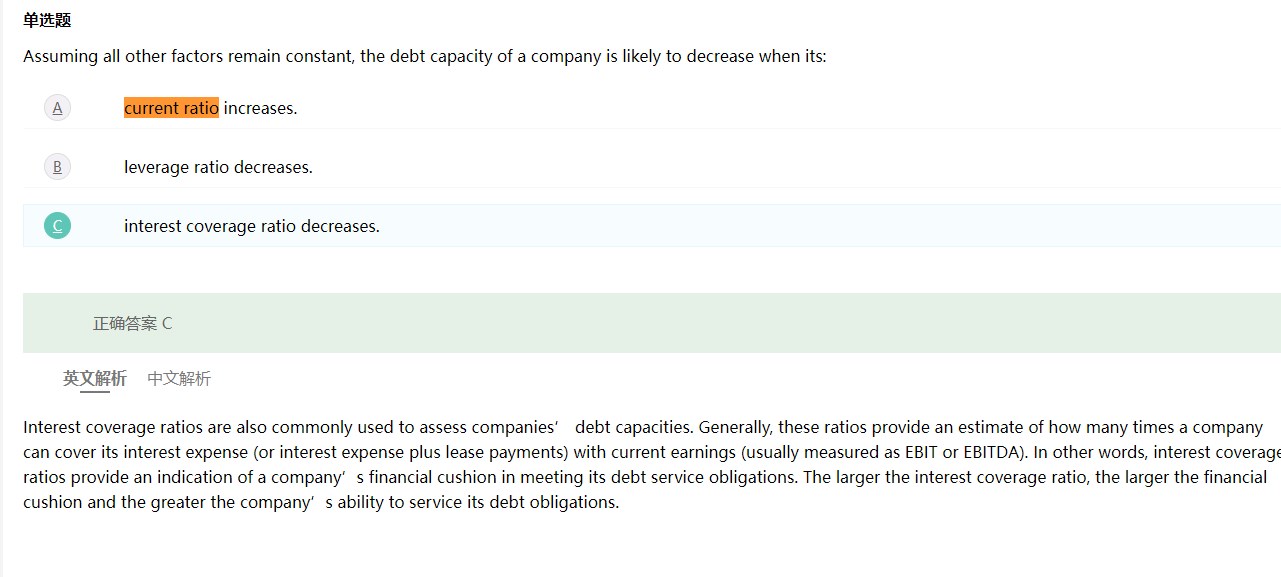Screen dimensions: 1281x577
Task: Select the green option C circle
Action: coord(57,226)
